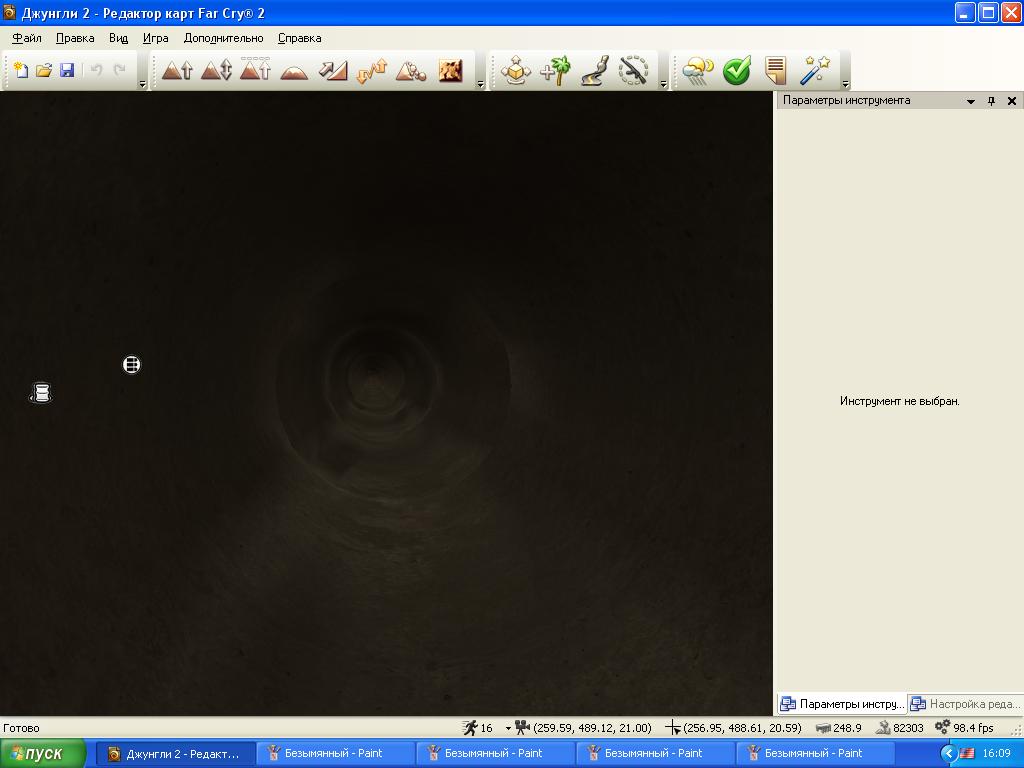Image resolution: width=1024 pixels, height=768 pixels.
Task: Expand the environment toolbar options arrow
Action: 846,84
